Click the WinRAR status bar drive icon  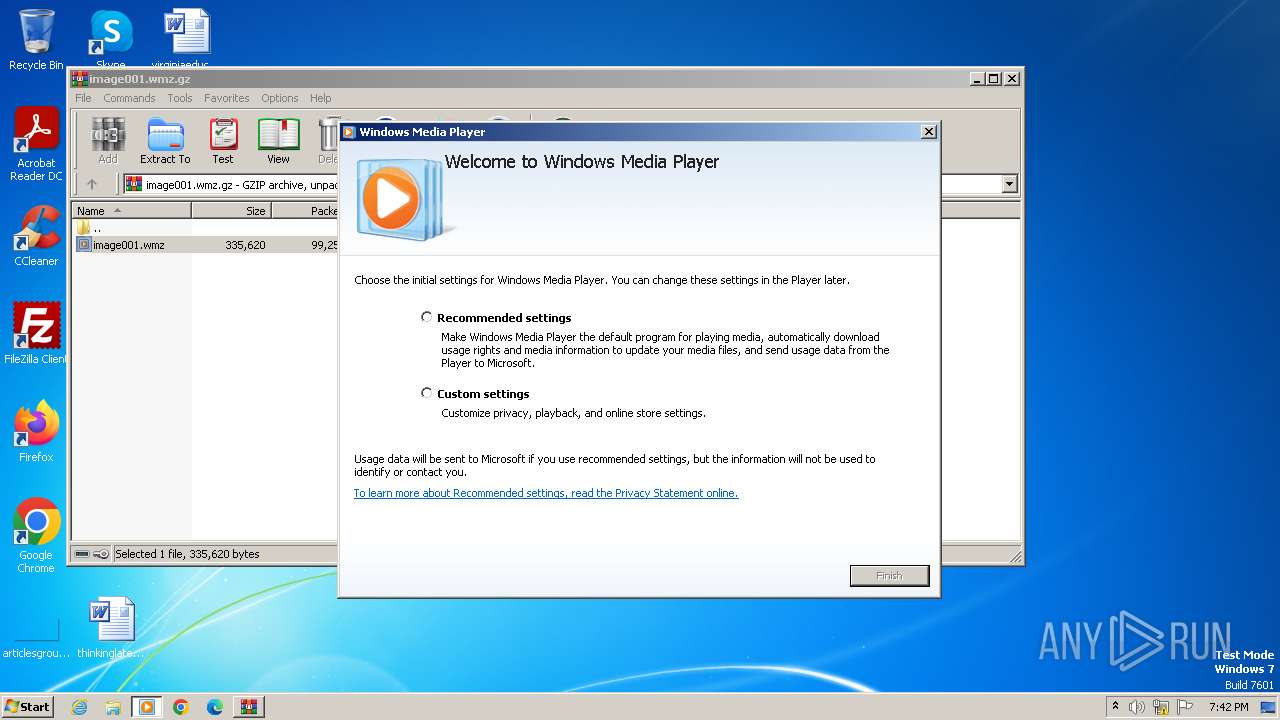[83, 554]
